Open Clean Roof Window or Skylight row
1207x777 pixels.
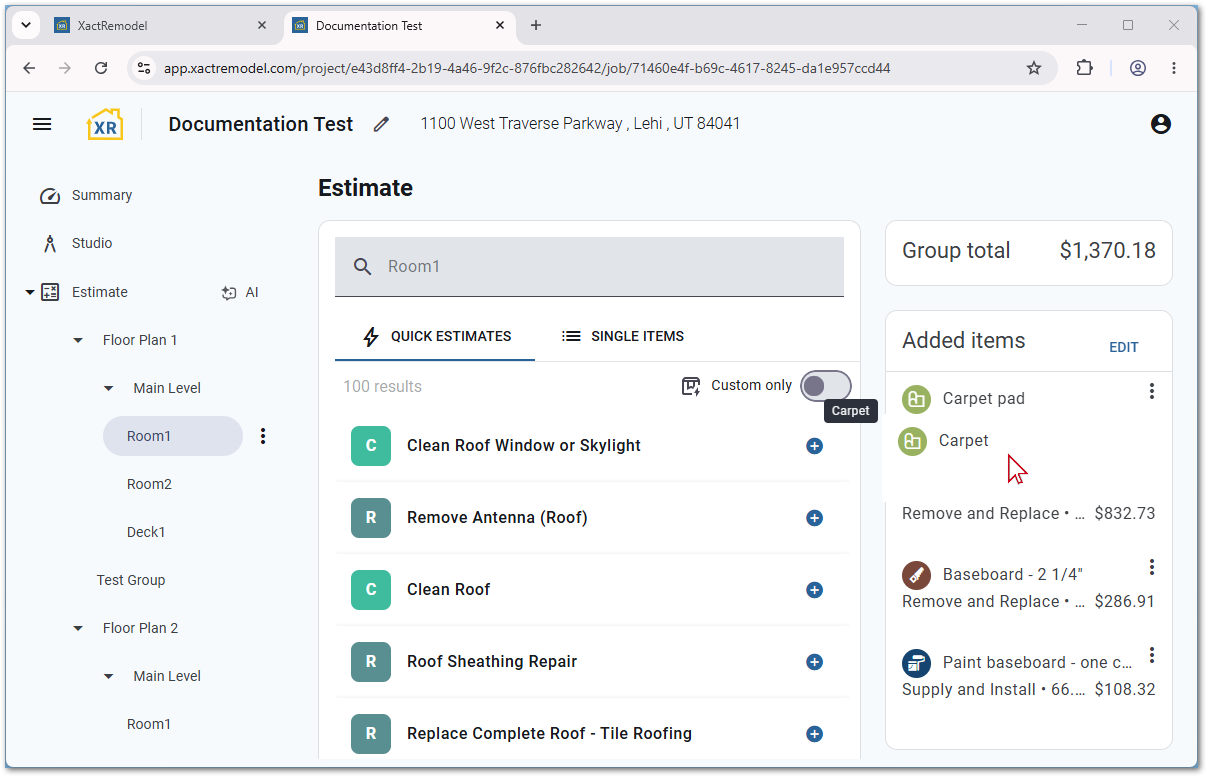tap(591, 446)
